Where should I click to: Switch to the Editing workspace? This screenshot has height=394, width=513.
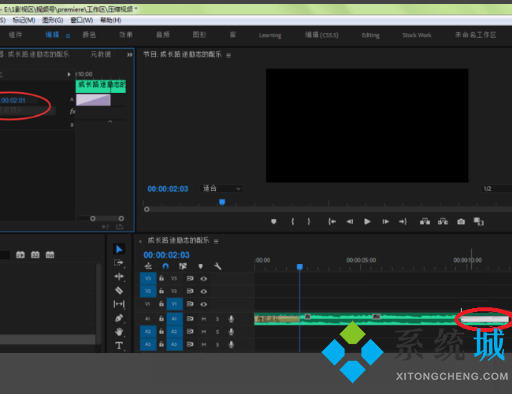(371, 35)
